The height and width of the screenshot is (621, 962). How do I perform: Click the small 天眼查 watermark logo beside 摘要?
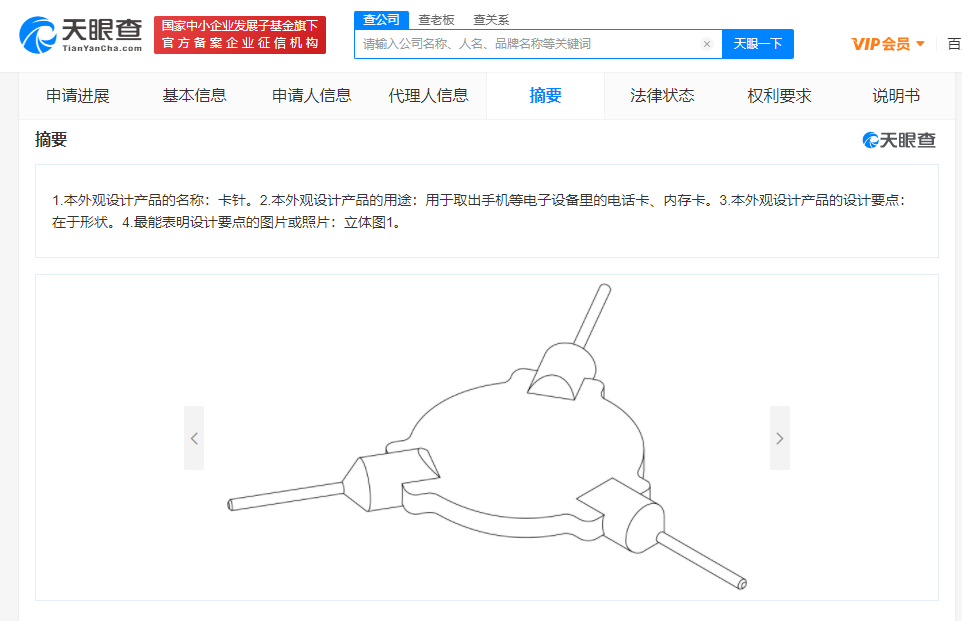[899, 141]
